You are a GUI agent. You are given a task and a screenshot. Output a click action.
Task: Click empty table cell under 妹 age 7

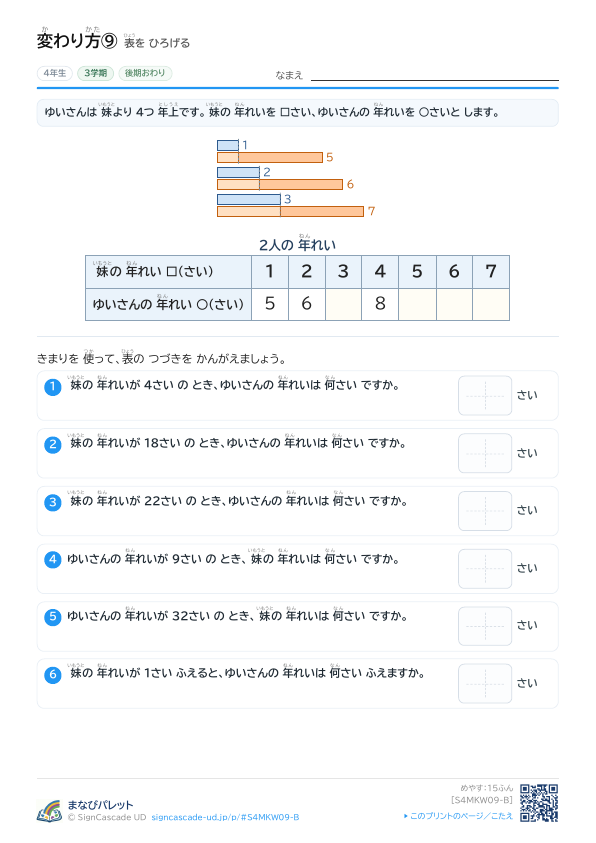[491, 304]
